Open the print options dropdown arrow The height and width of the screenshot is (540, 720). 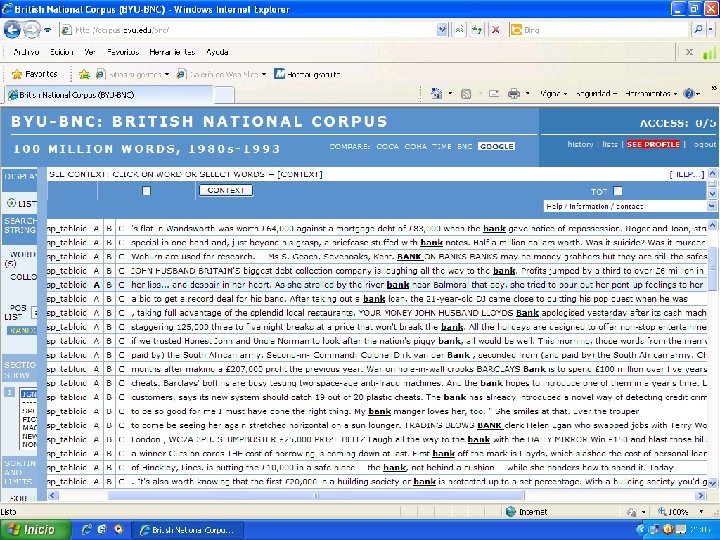click(x=527, y=94)
